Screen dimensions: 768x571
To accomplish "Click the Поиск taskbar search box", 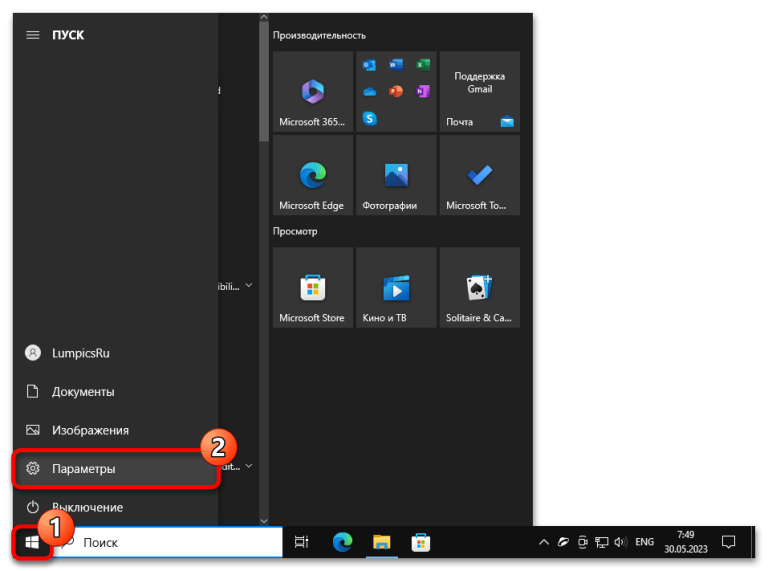I will (168, 542).
